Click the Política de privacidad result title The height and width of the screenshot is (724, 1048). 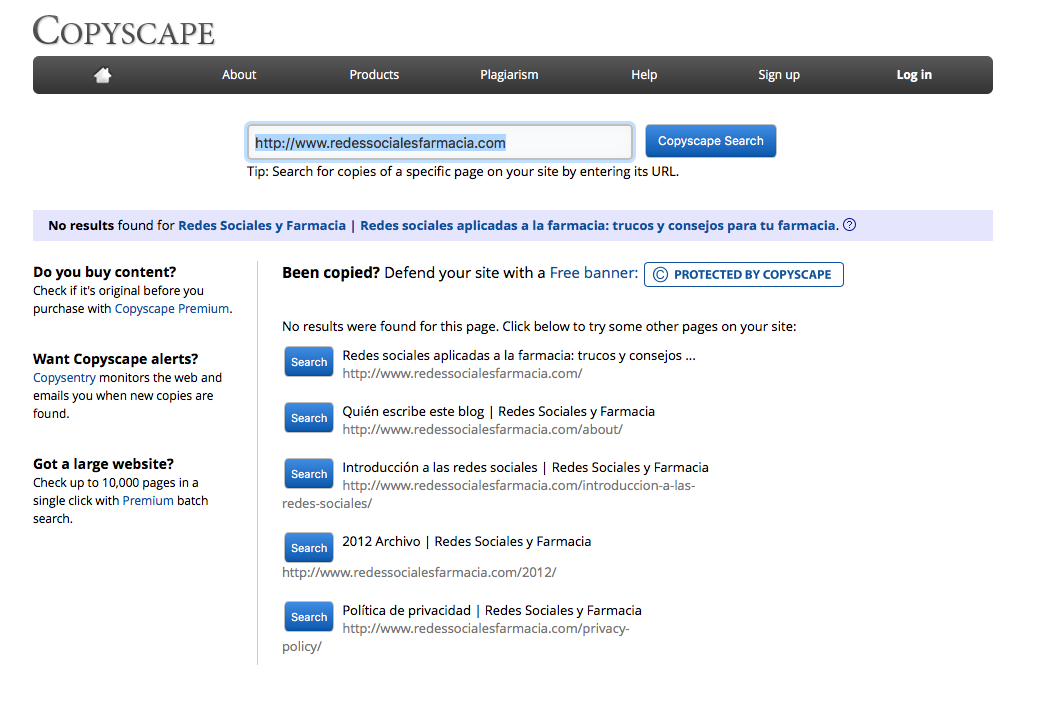pyautogui.click(x=492, y=610)
